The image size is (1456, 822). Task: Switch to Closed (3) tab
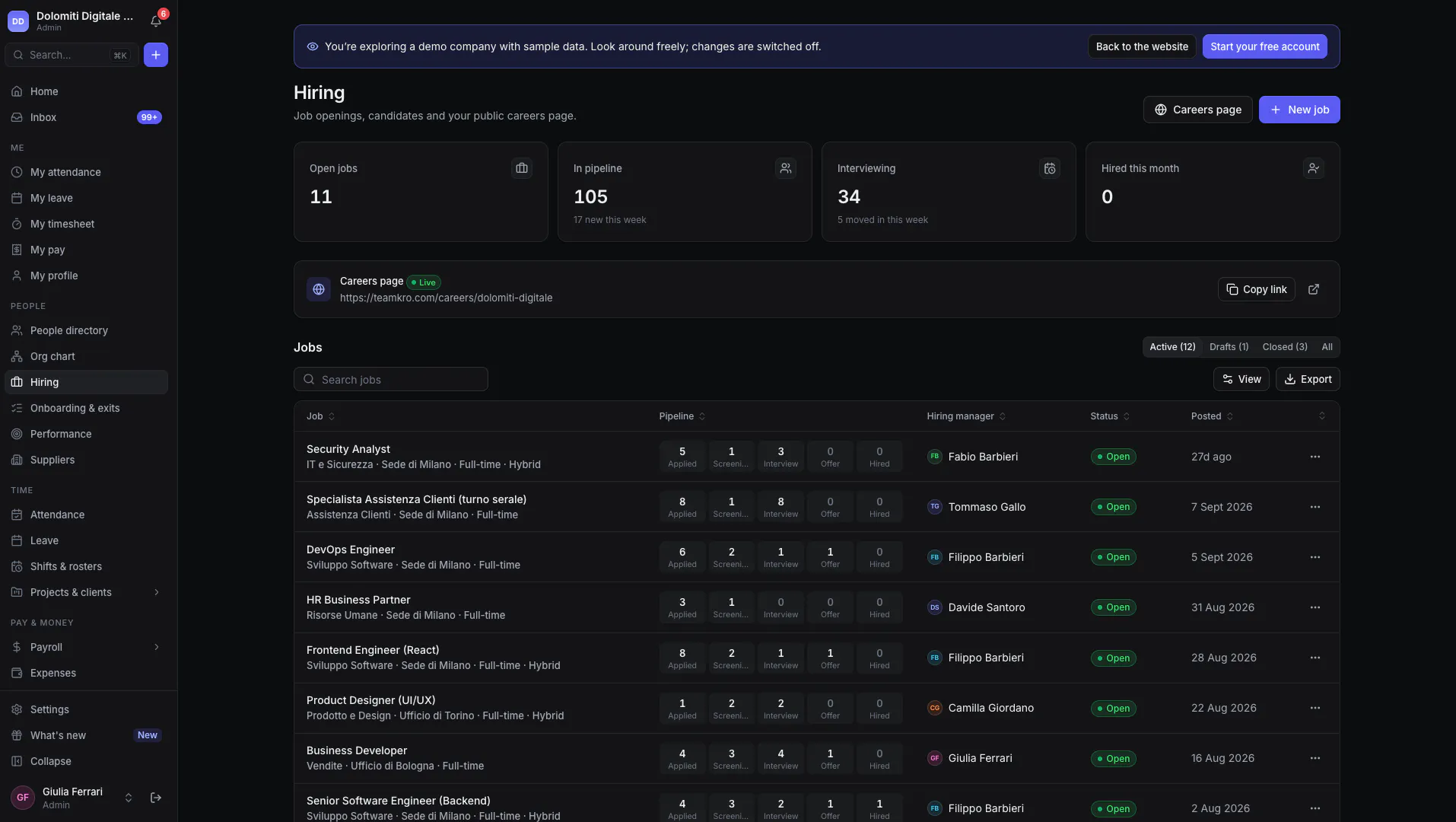pos(1285,347)
